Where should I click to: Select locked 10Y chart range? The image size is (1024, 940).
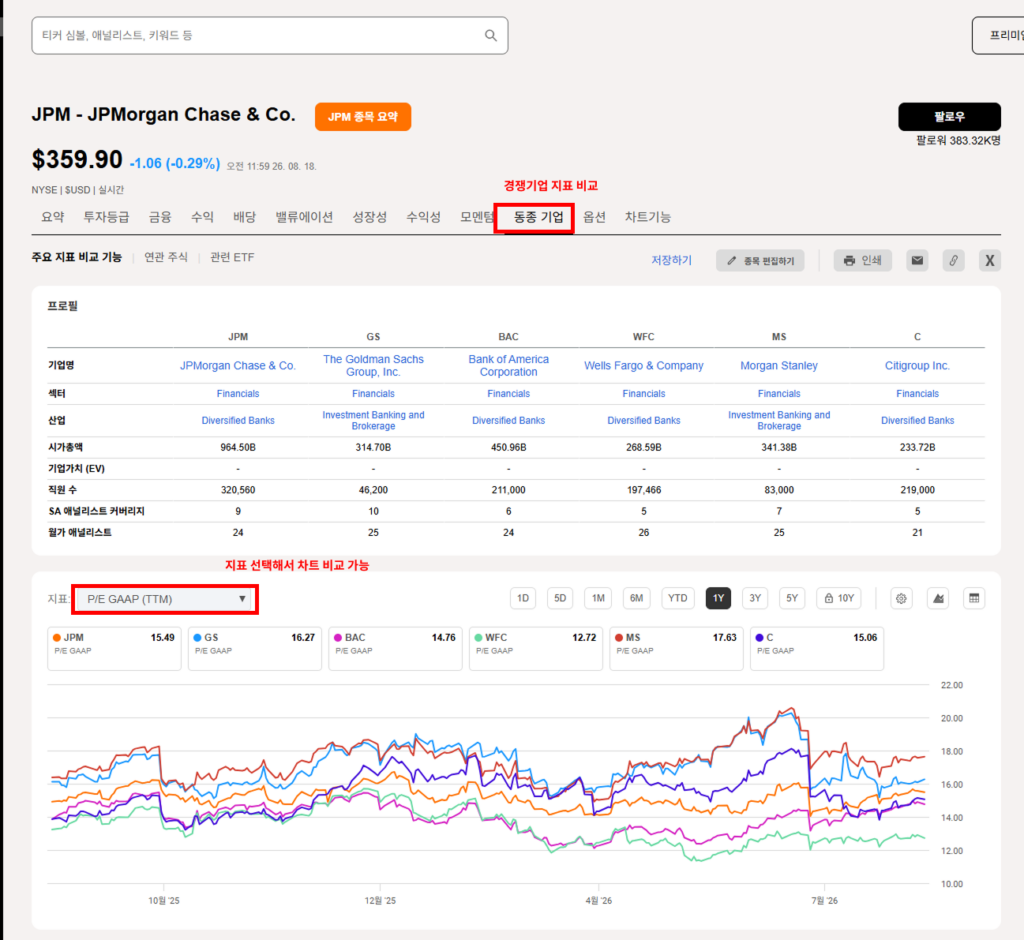pos(839,598)
